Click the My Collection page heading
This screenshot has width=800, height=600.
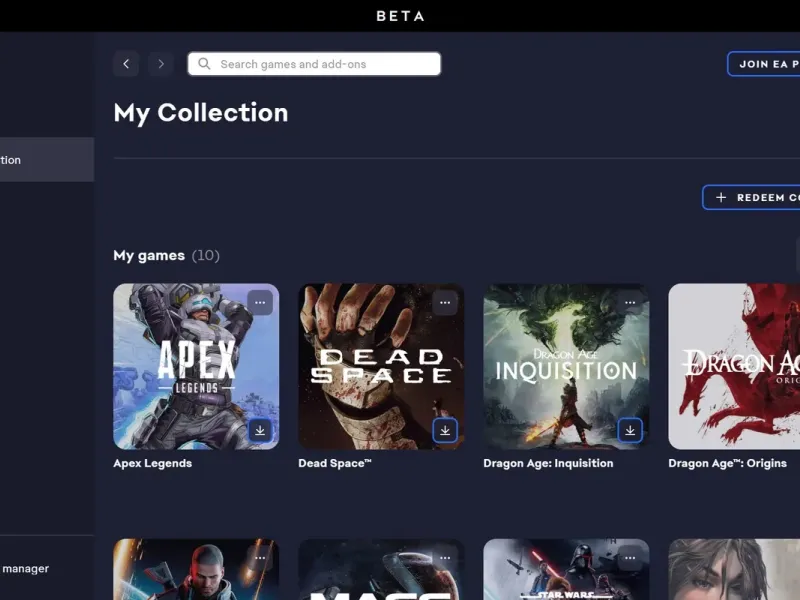point(201,113)
